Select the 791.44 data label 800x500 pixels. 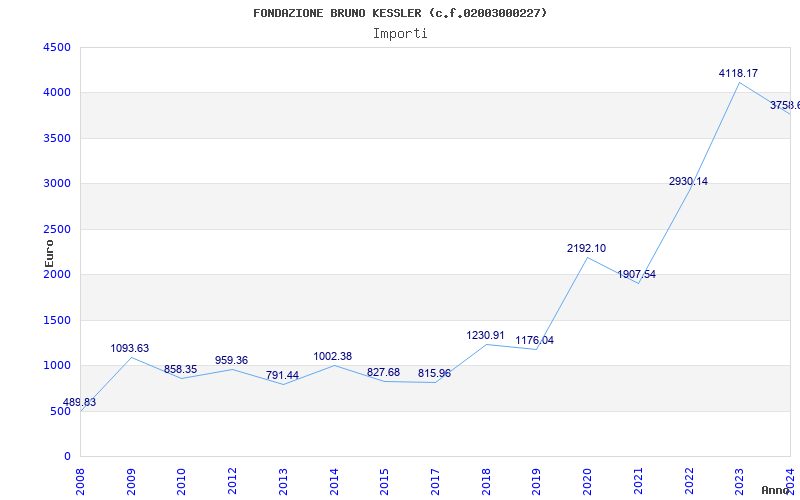click(x=282, y=376)
